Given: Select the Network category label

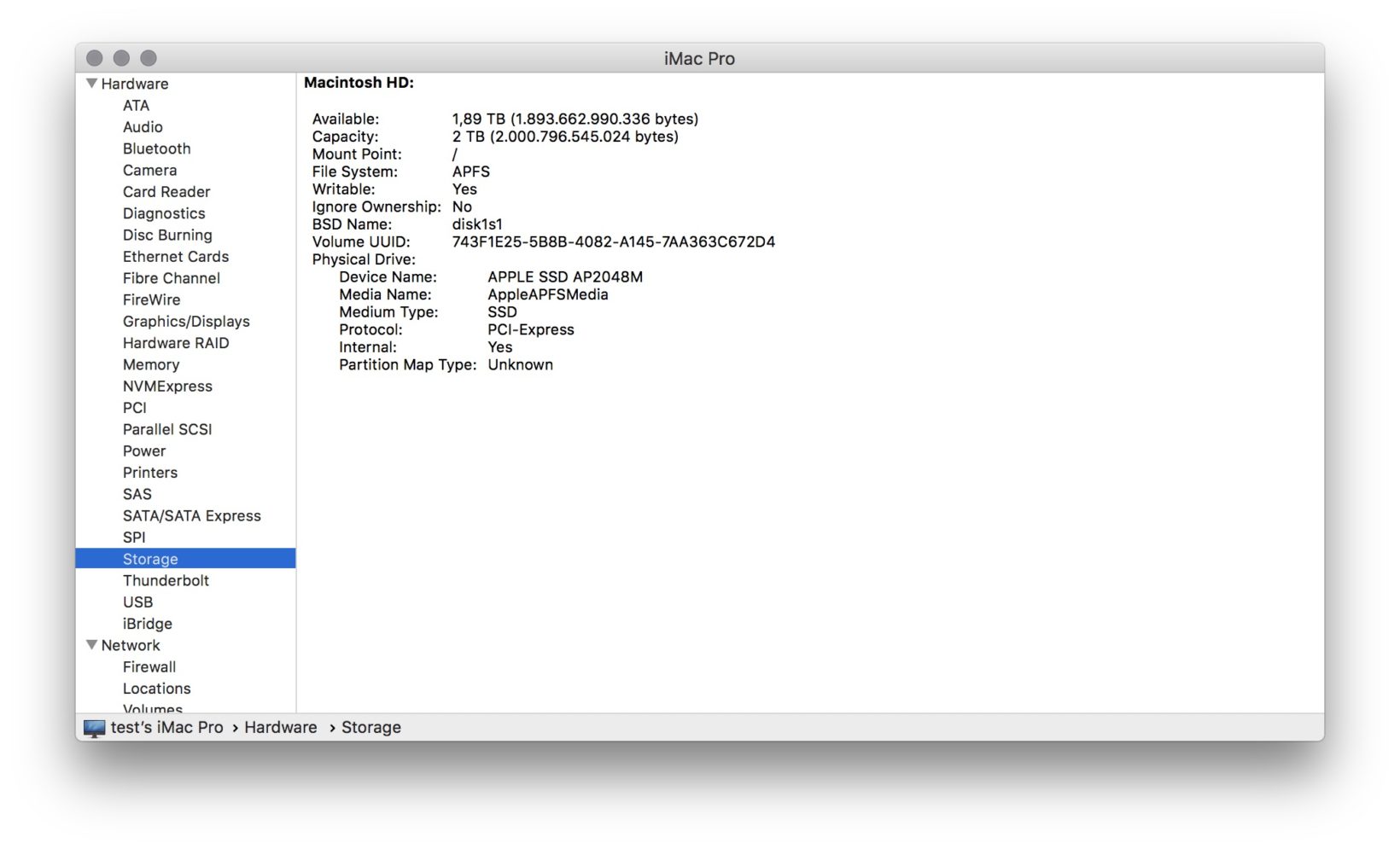Looking at the screenshot, I should click(131, 645).
